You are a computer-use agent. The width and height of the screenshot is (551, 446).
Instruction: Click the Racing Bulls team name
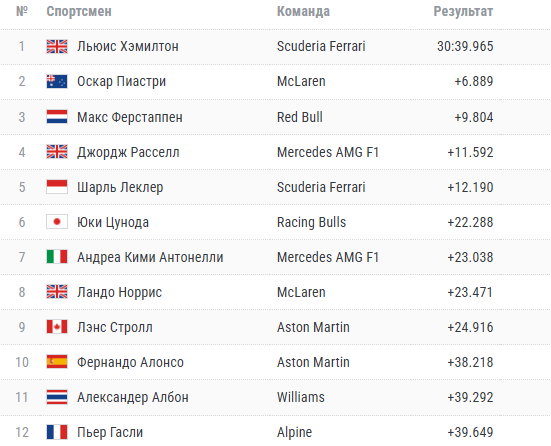pyautogui.click(x=311, y=222)
